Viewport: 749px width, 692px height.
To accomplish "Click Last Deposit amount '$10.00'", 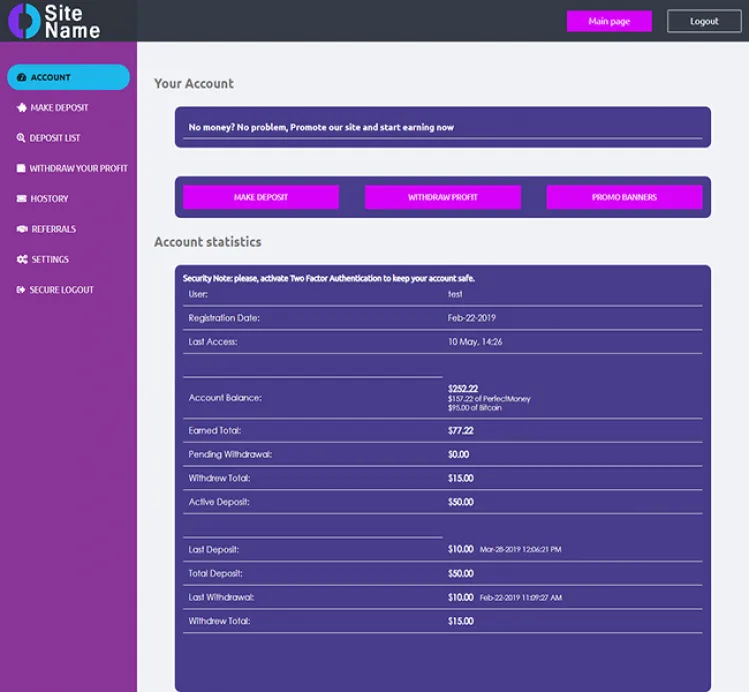I will [x=460, y=549].
